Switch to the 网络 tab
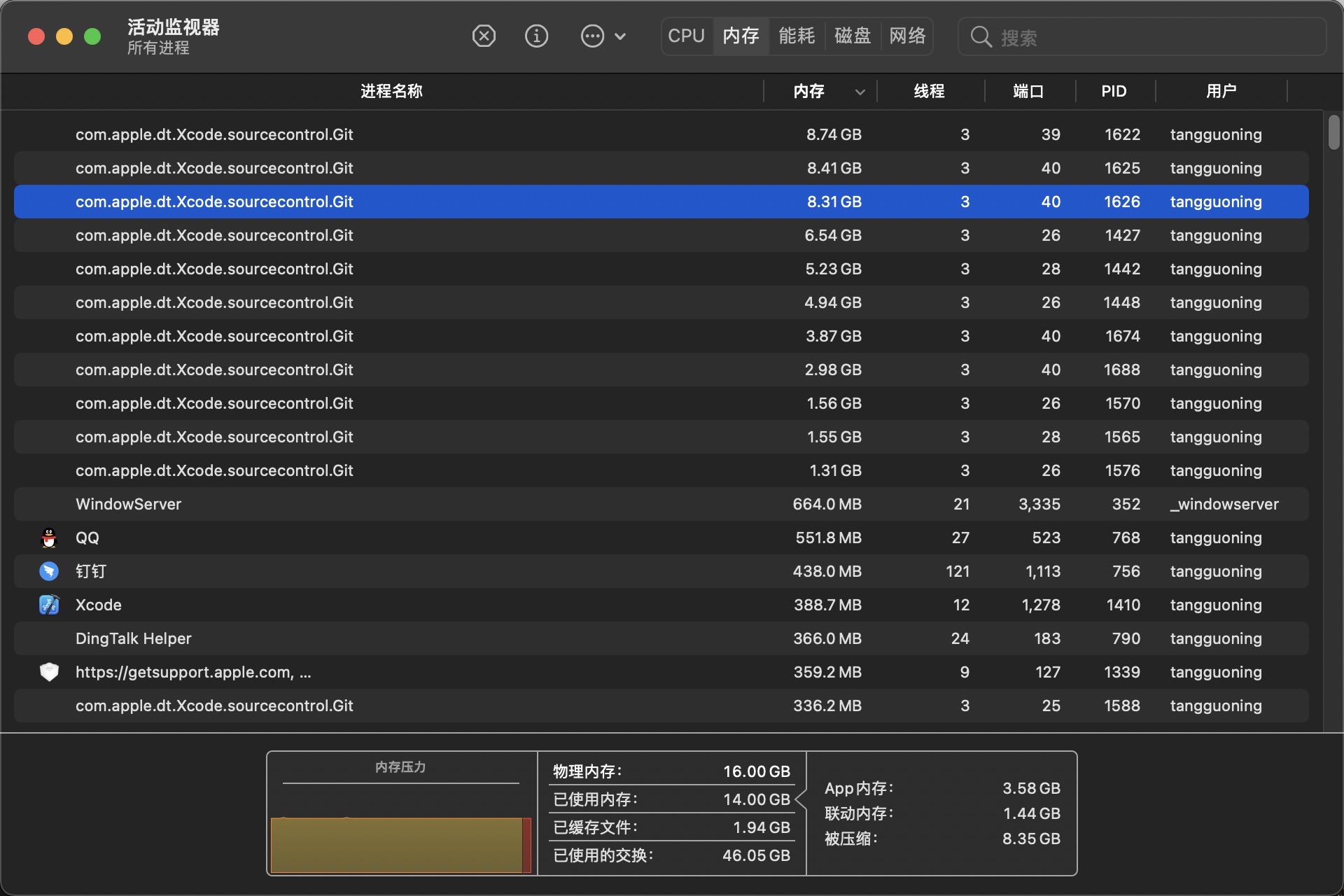This screenshot has height=896, width=1344. pos(907,36)
